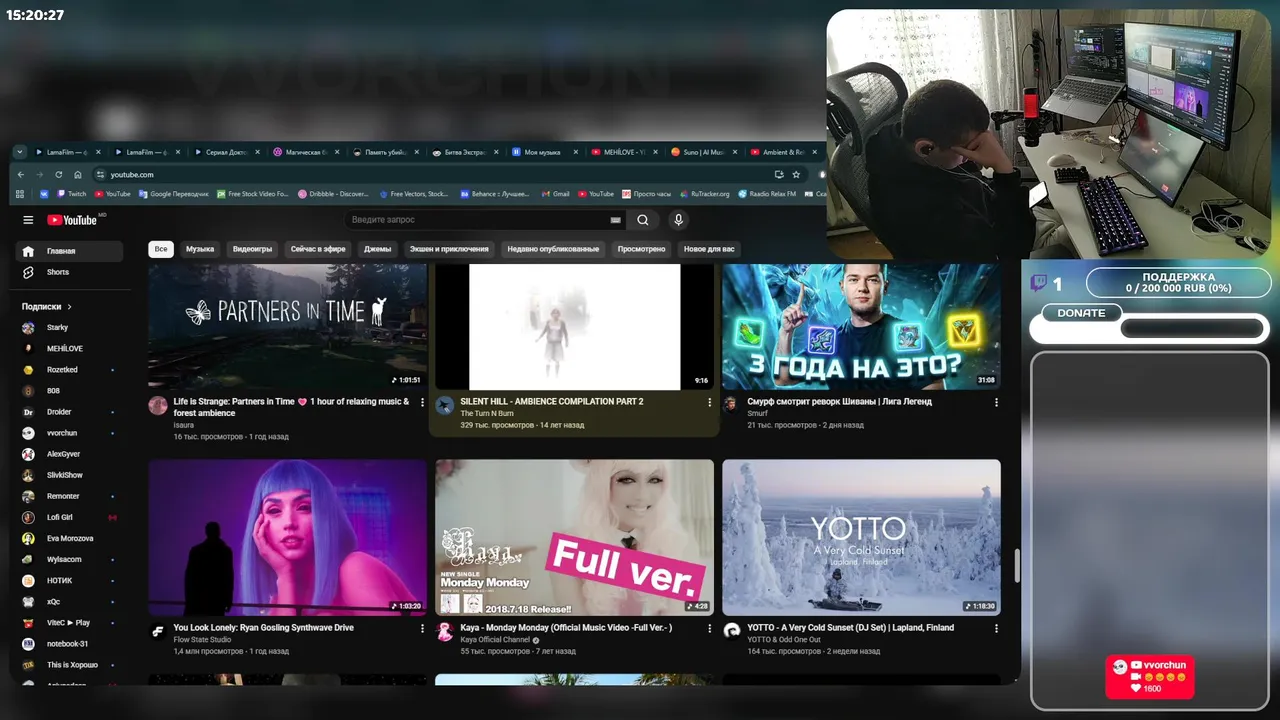Open the Google Переводчик bookmark
This screenshot has height=720, width=1280.
[x=173, y=194]
